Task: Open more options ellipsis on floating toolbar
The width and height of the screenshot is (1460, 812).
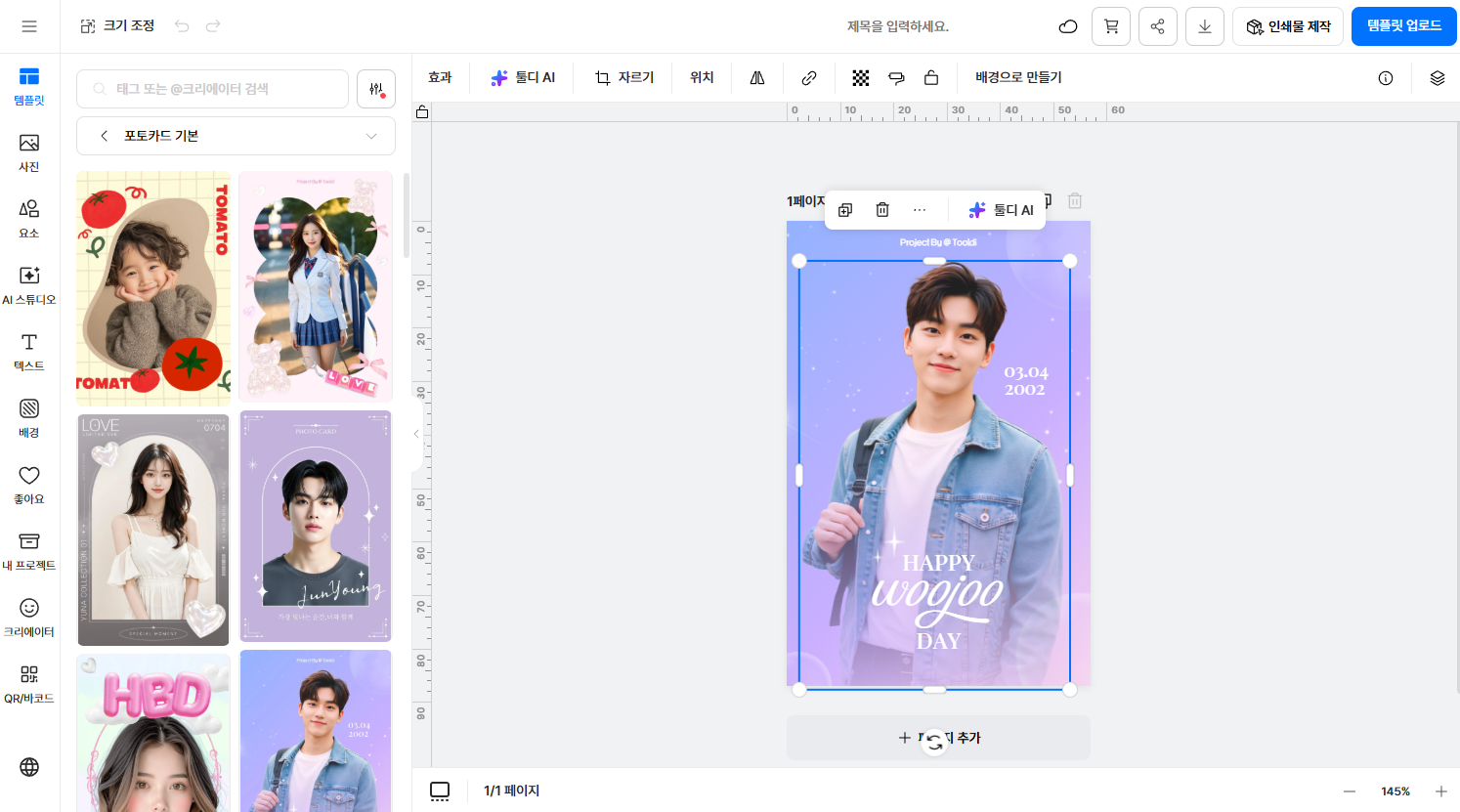Action: (x=920, y=210)
